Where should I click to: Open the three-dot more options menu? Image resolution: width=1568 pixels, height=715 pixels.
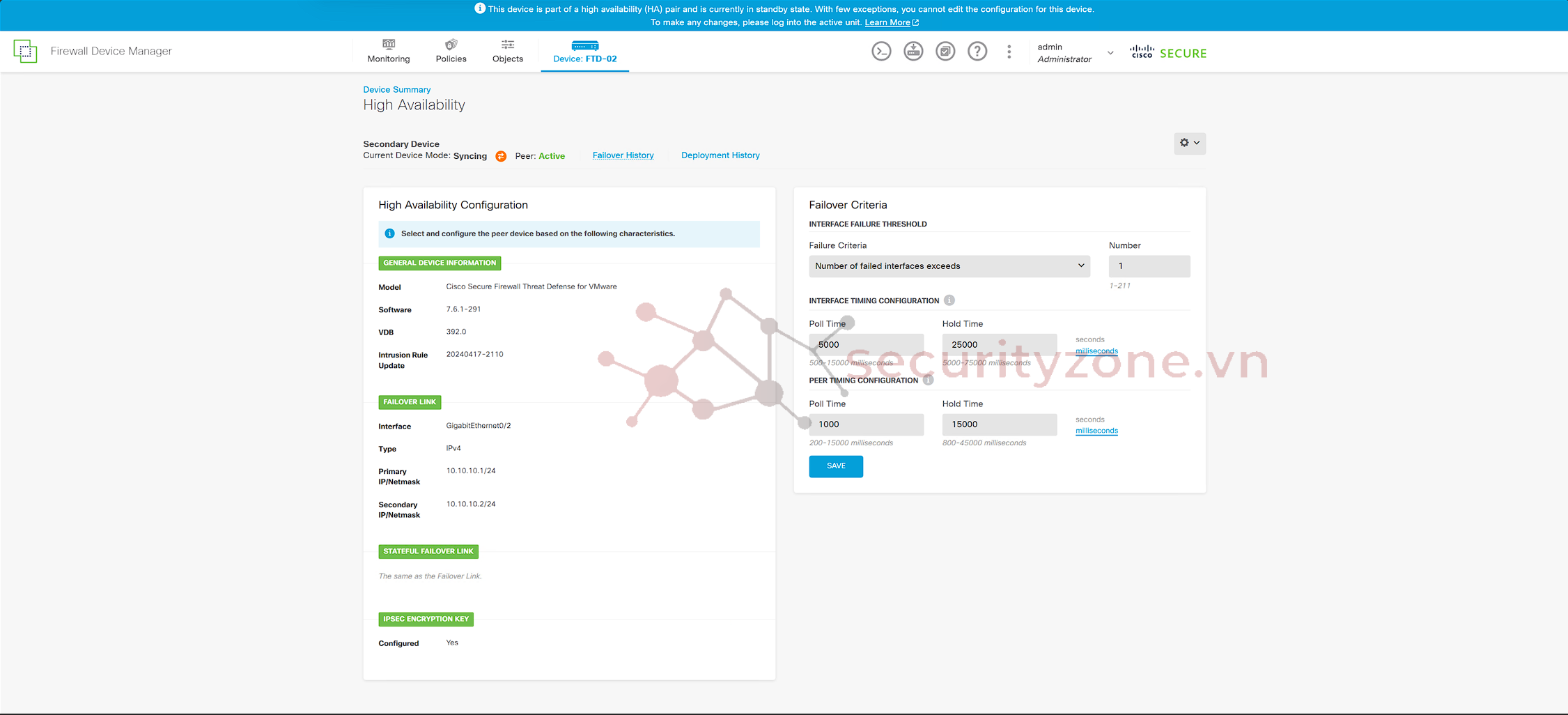point(1009,52)
